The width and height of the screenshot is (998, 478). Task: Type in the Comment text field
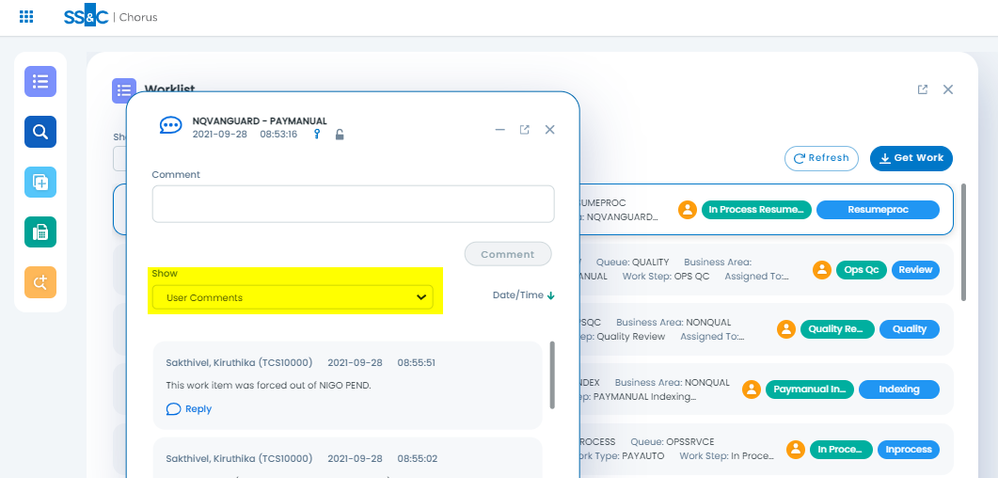click(x=353, y=204)
